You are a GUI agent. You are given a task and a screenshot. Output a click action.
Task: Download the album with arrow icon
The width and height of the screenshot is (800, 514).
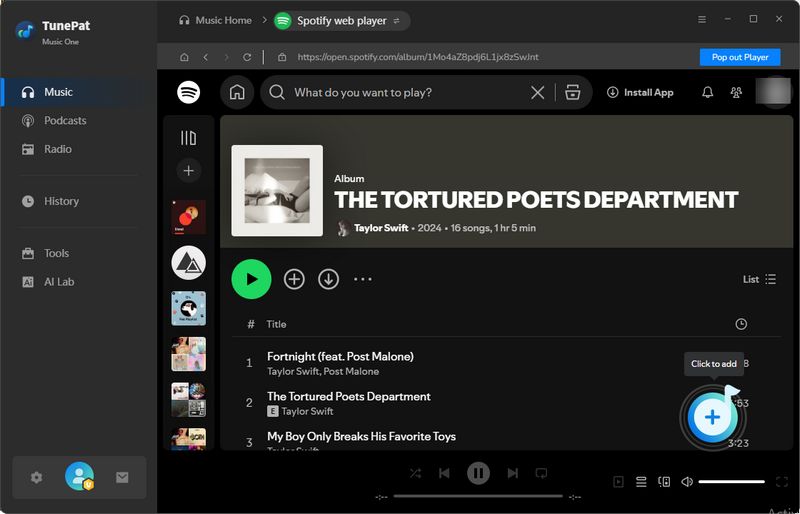click(x=328, y=279)
